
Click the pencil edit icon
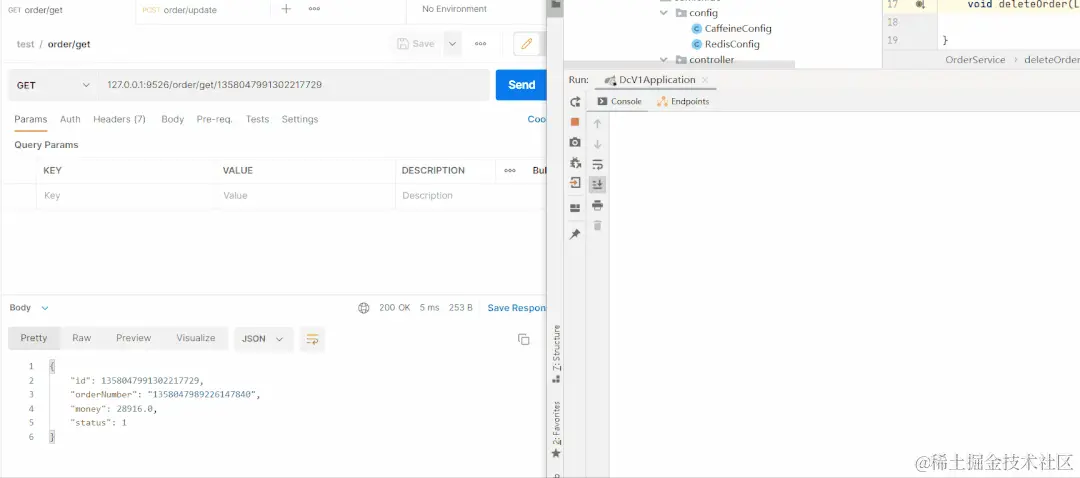pyautogui.click(x=527, y=43)
